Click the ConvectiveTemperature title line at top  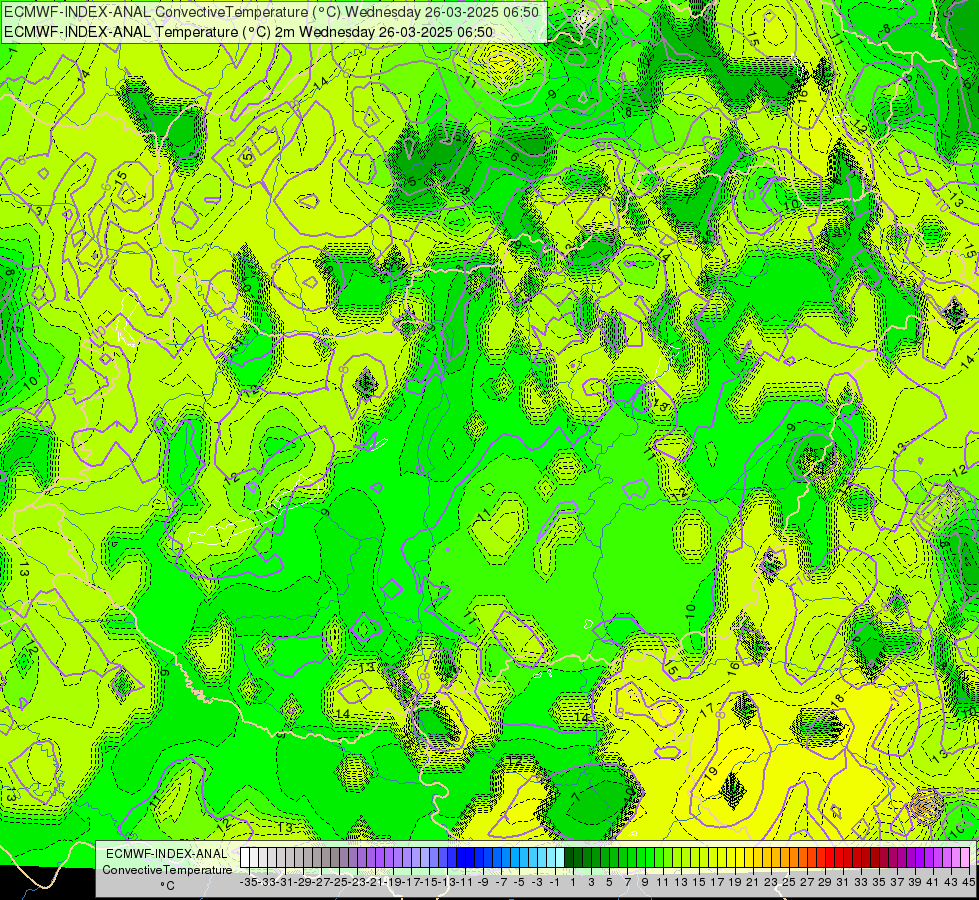coord(272,12)
